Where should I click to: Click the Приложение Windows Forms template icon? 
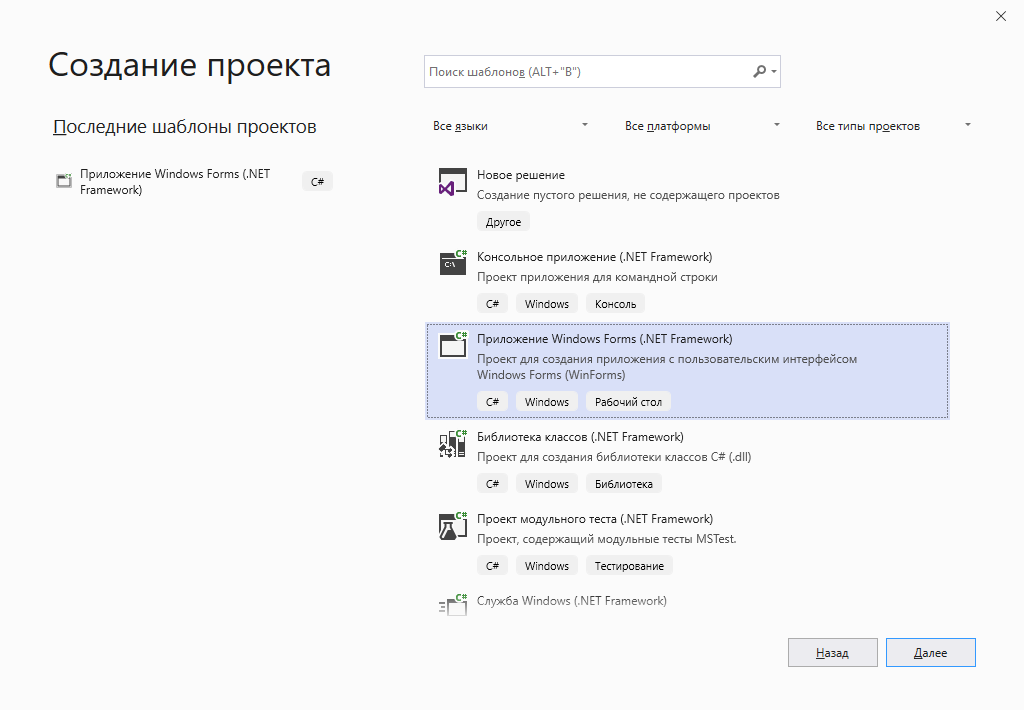coord(453,345)
